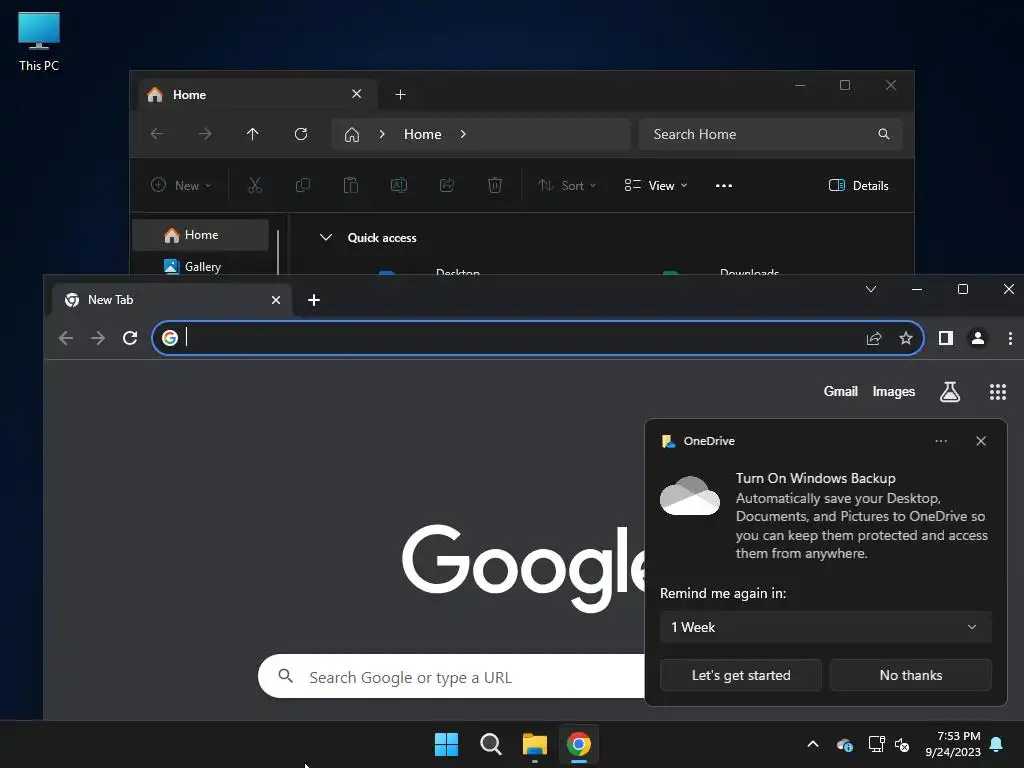Click the Rename icon in Explorer toolbar

399,185
